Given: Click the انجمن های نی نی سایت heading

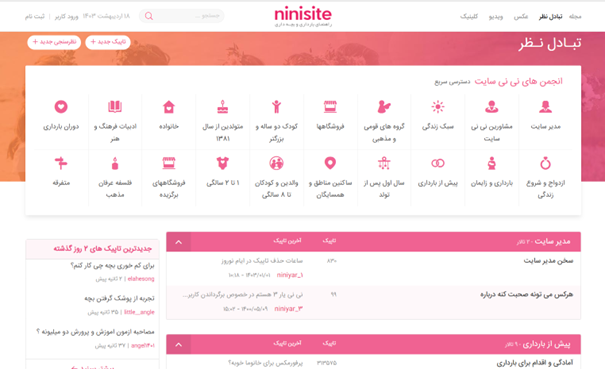Looking at the screenshot, I should 518,81.
